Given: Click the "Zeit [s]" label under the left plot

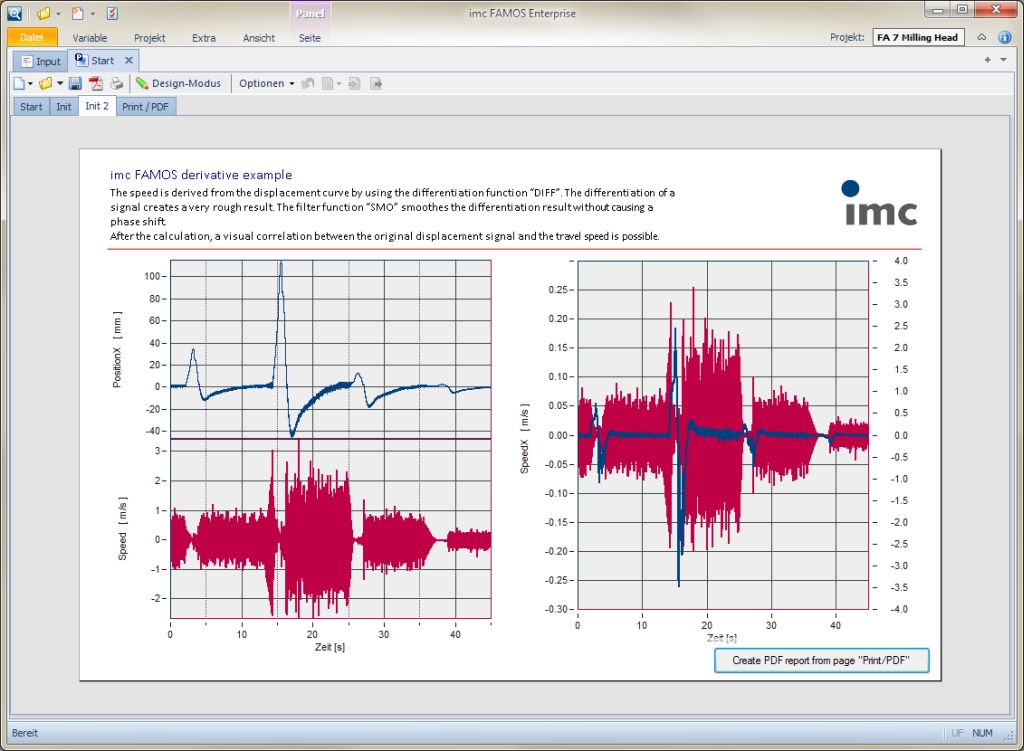Looking at the screenshot, I should click(330, 647).
